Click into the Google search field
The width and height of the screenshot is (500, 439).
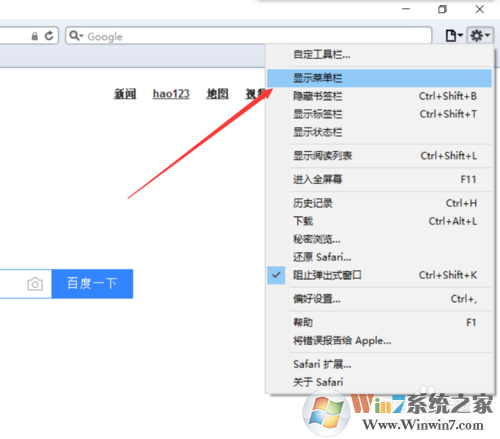tap(249, 35)
